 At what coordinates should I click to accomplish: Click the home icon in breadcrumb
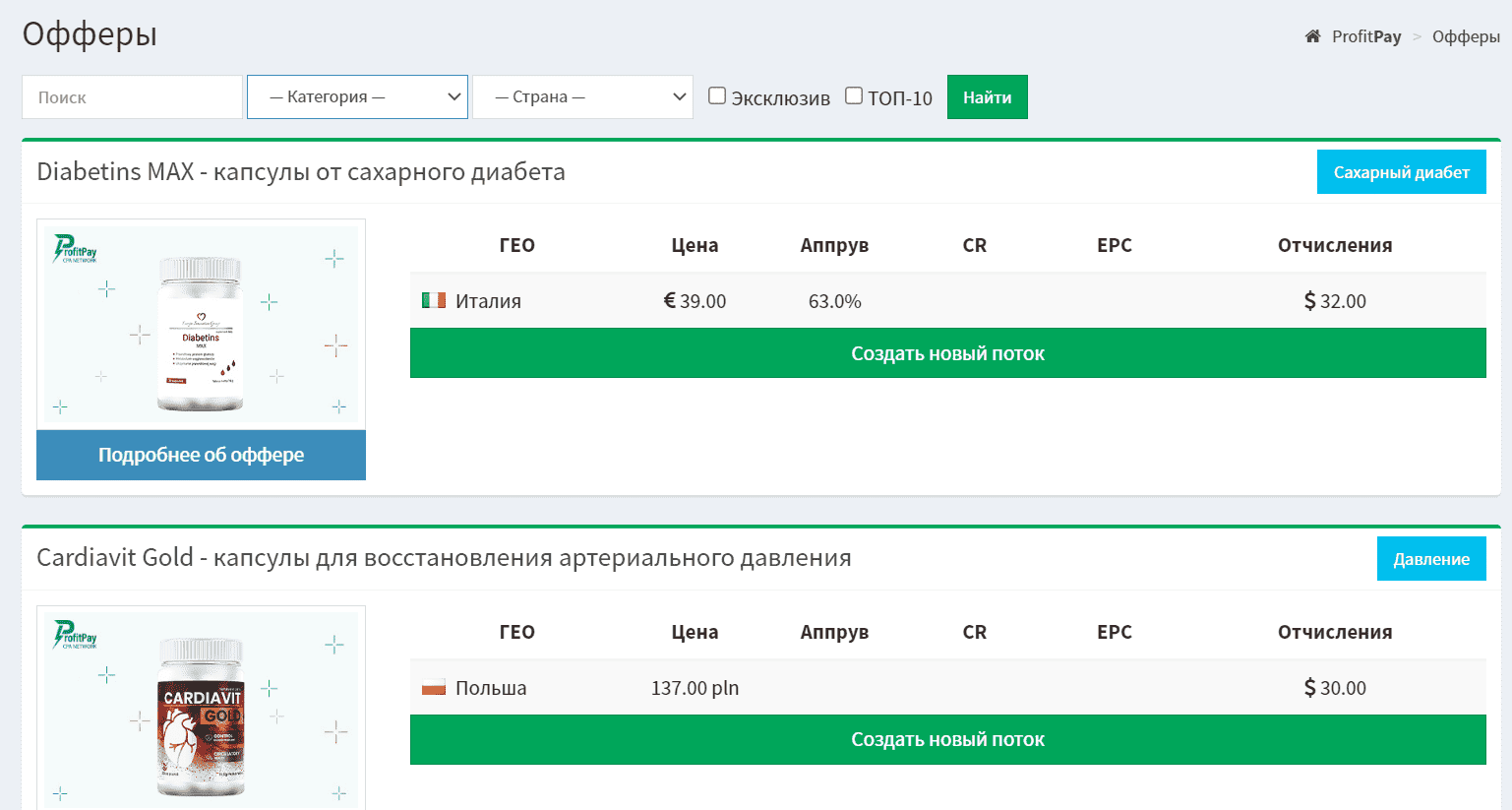1312,36
